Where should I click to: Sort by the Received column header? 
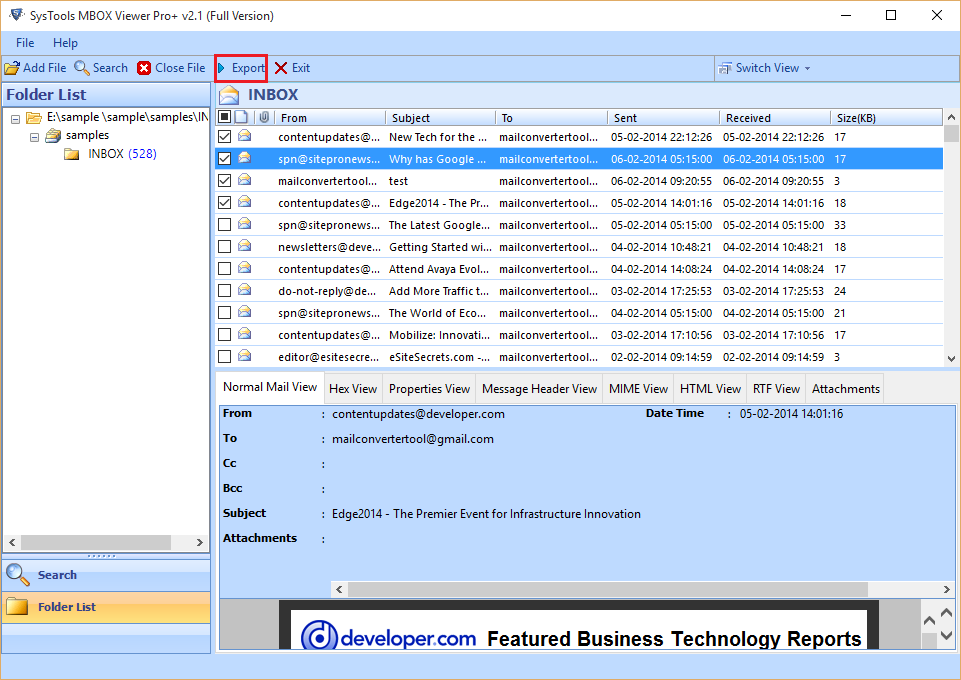click(775, 118)
